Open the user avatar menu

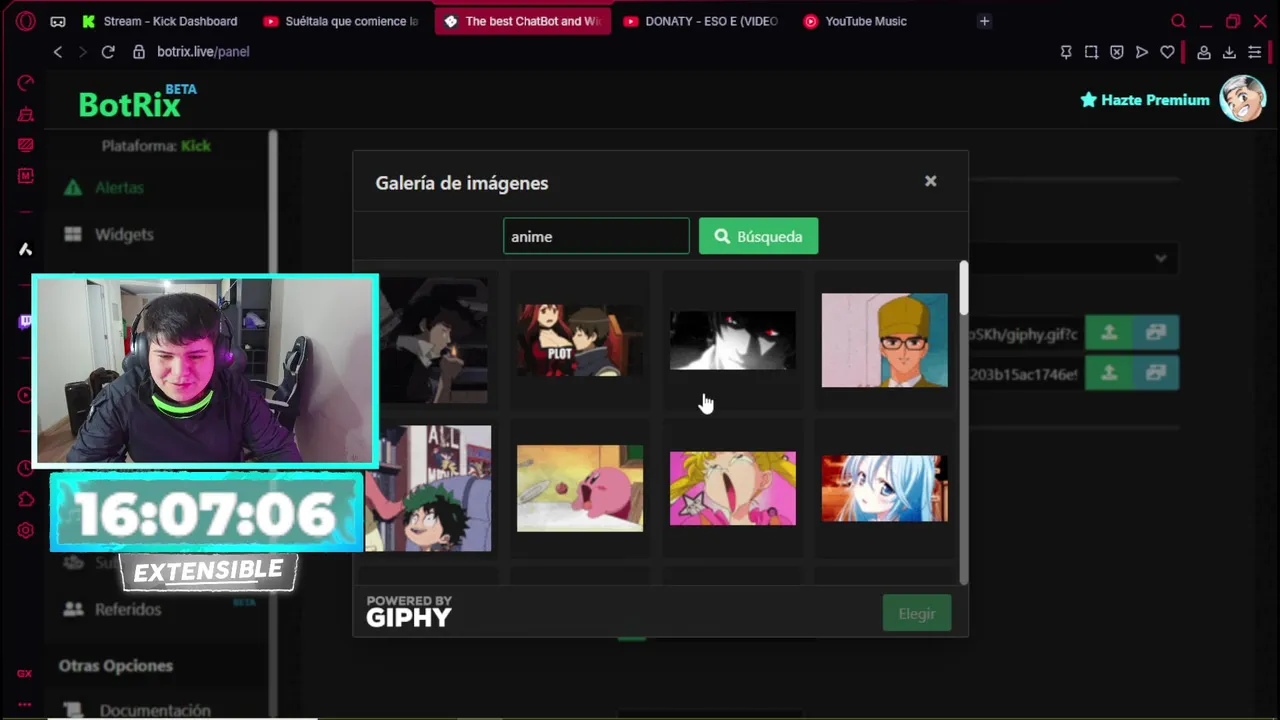tap(1243, 99)
